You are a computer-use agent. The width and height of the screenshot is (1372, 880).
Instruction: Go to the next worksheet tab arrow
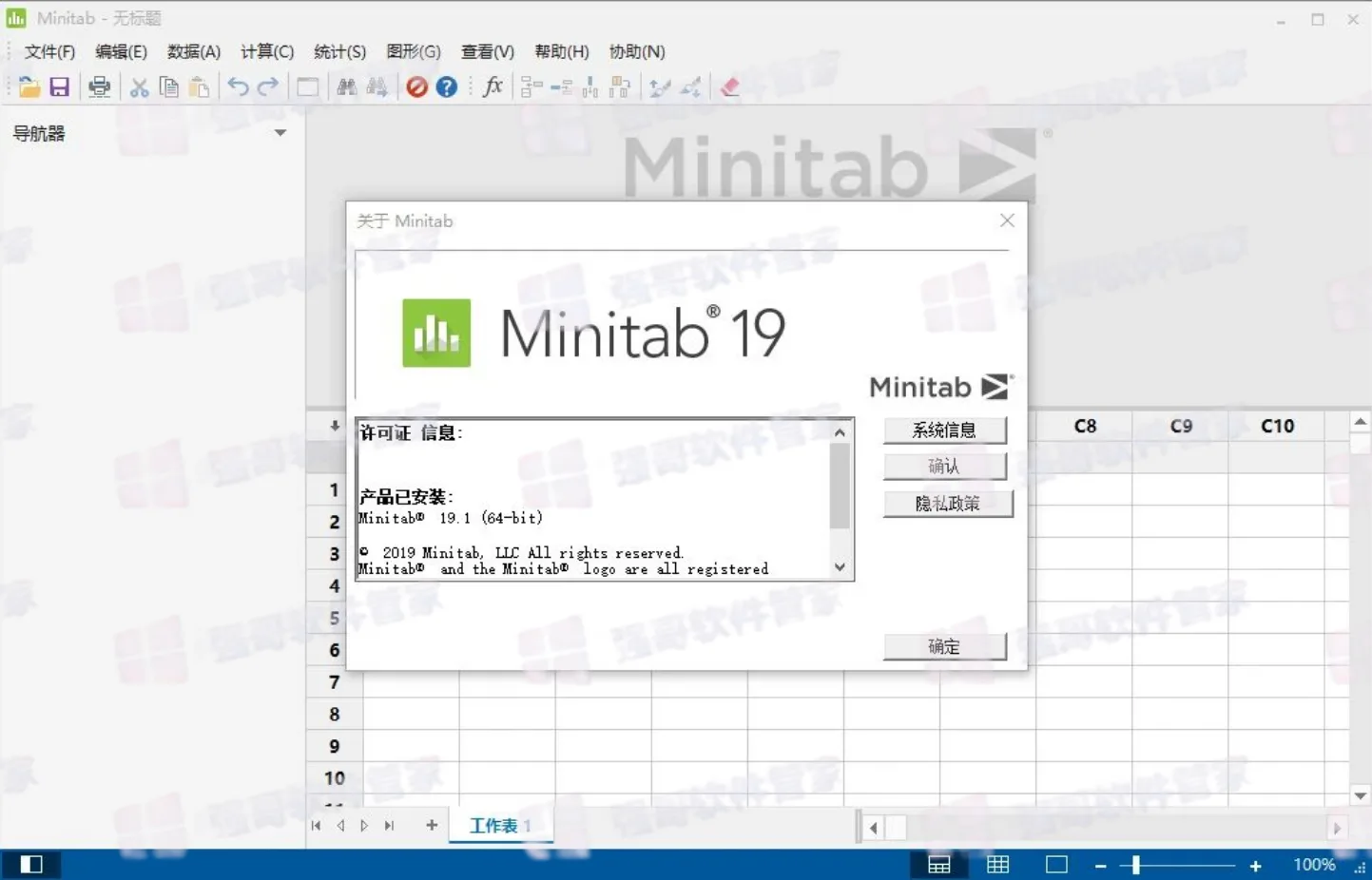pyautogui.click(x=364, y=826)
